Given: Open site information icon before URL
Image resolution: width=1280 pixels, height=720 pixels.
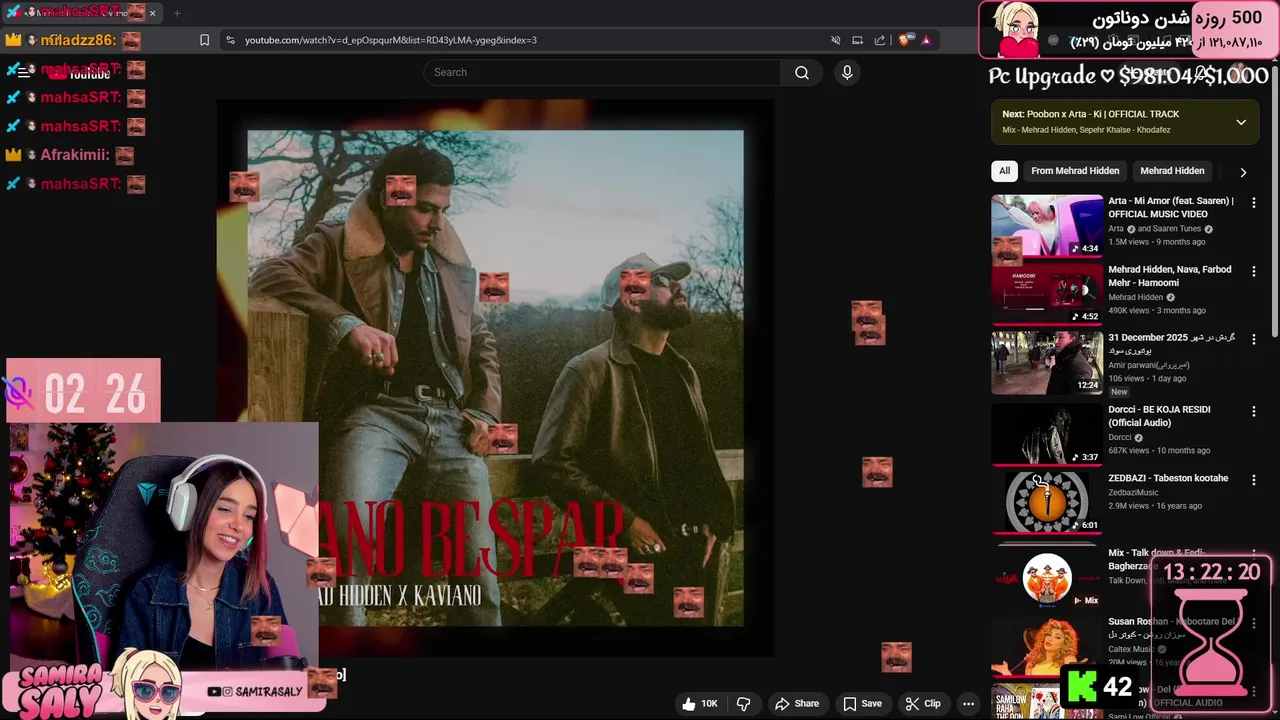Looking at the screenshot, I should 230,40.
